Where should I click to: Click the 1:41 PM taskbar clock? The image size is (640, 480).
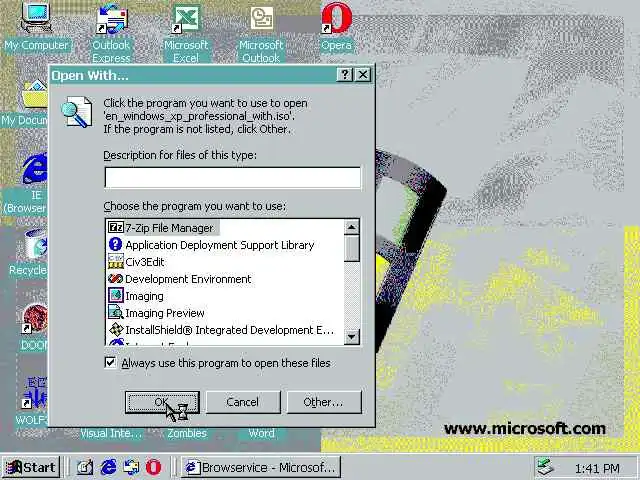[x=597, y=468]
